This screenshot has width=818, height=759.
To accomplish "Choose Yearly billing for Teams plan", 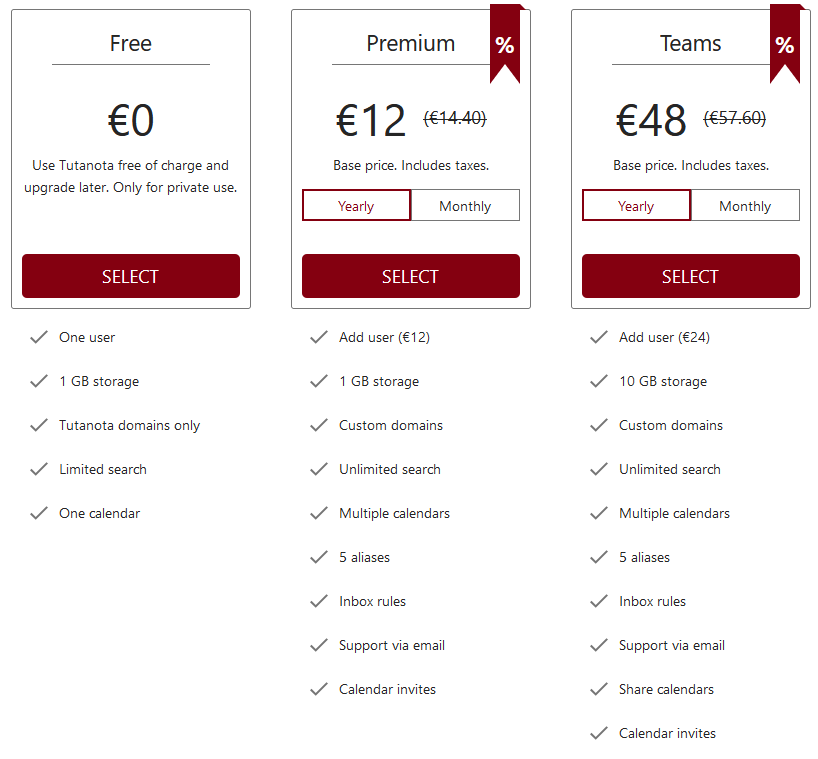I will click(x=636, y=206).
